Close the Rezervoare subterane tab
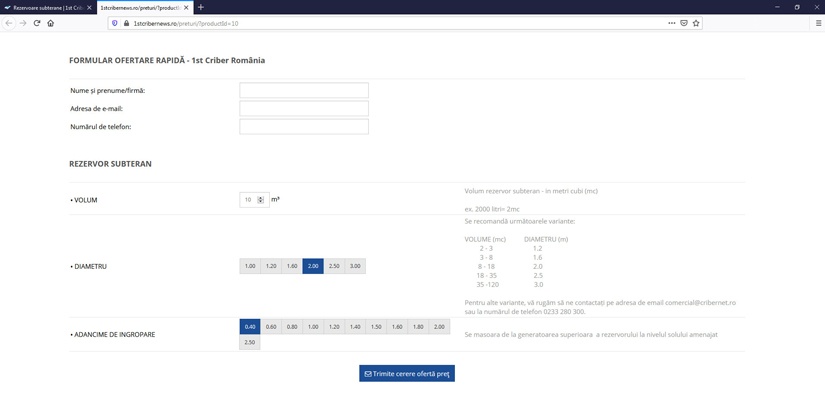This screenshot has width=825, height=394. click(x=89, y=7)
